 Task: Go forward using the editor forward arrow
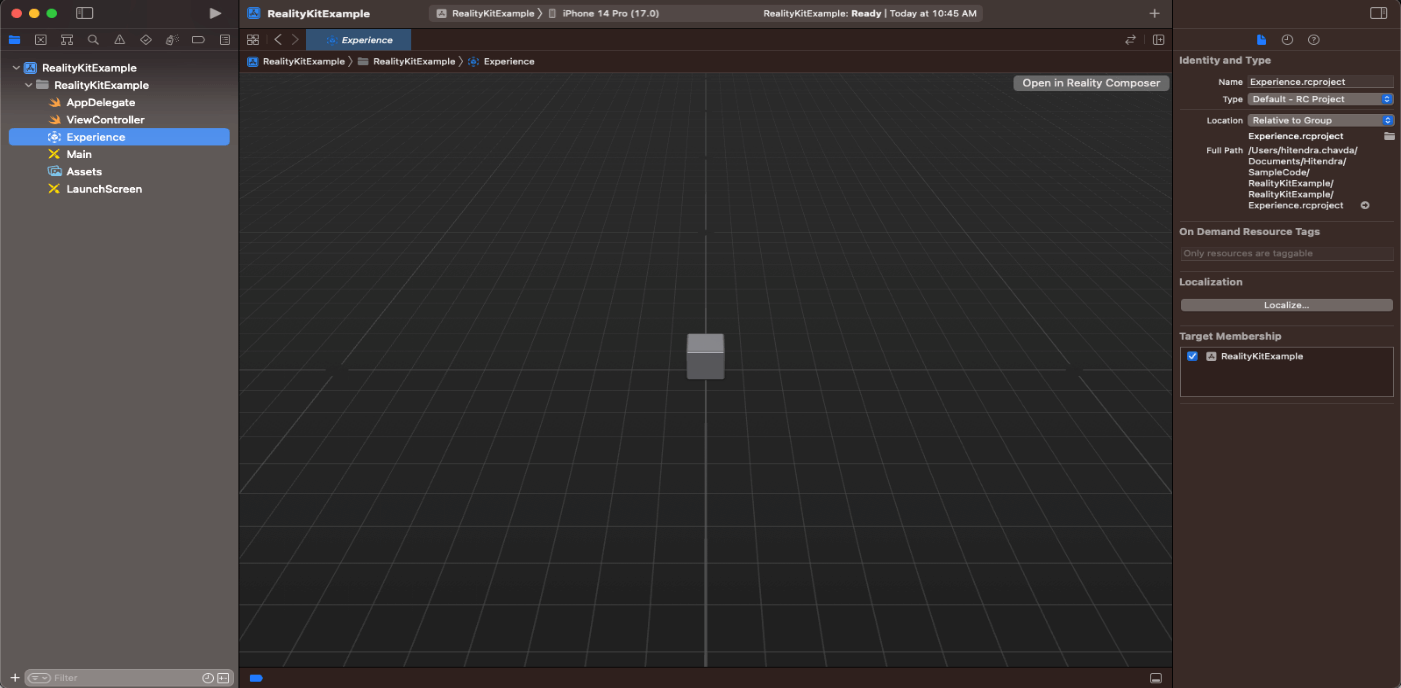[x=294, y=40]
